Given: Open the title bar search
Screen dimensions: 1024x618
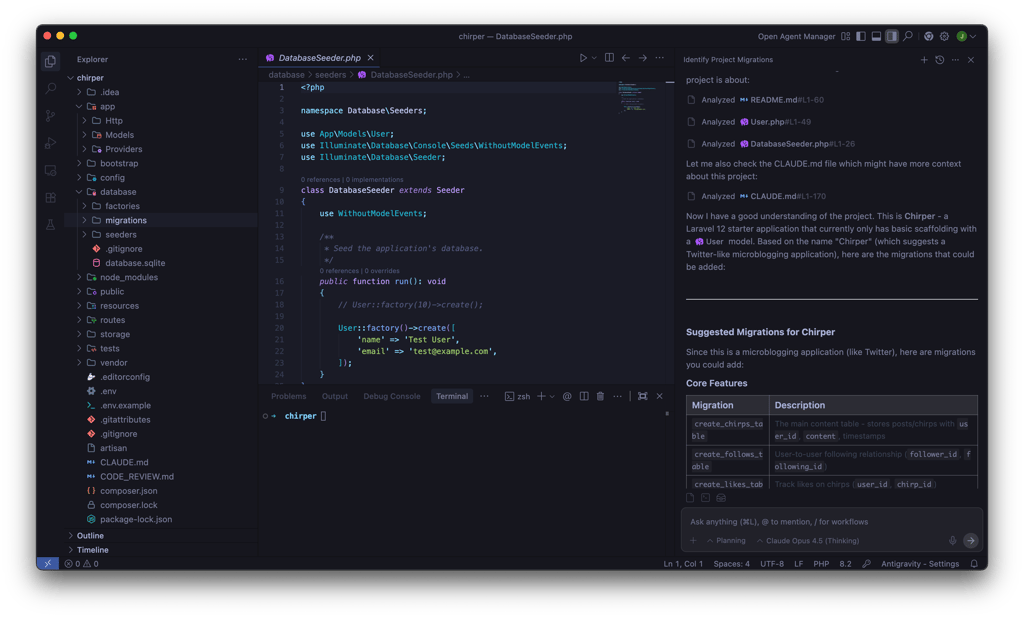Looking at the screenshot, I should click(x=908, y=37).
